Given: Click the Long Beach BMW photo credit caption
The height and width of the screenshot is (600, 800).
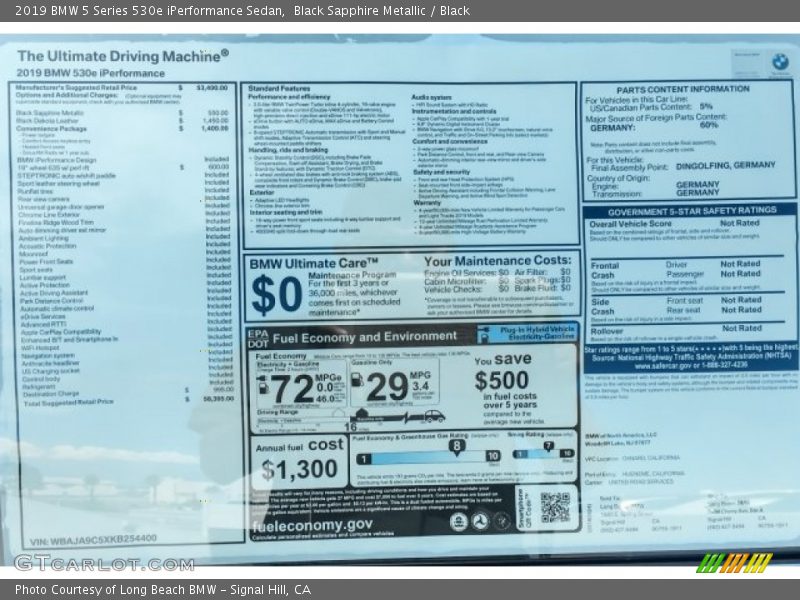Looking at the screenshot, I should tap(163, 589).
